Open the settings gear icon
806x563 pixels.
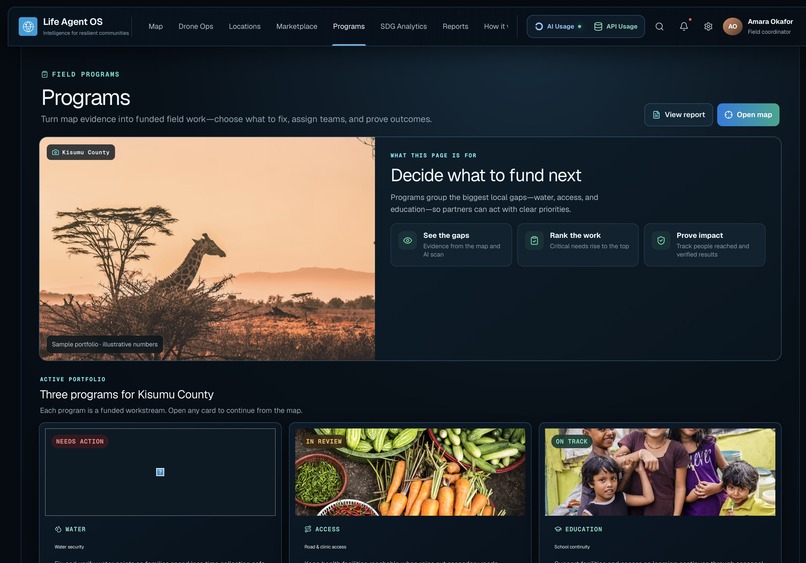[708, 26]
